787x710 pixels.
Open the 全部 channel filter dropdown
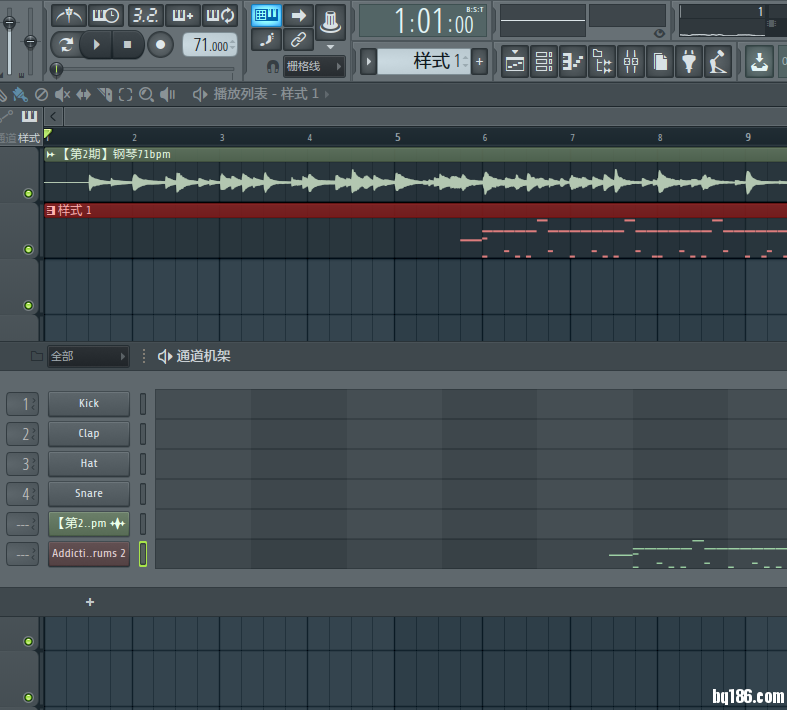pyautogui.click(x=88, y=356)
